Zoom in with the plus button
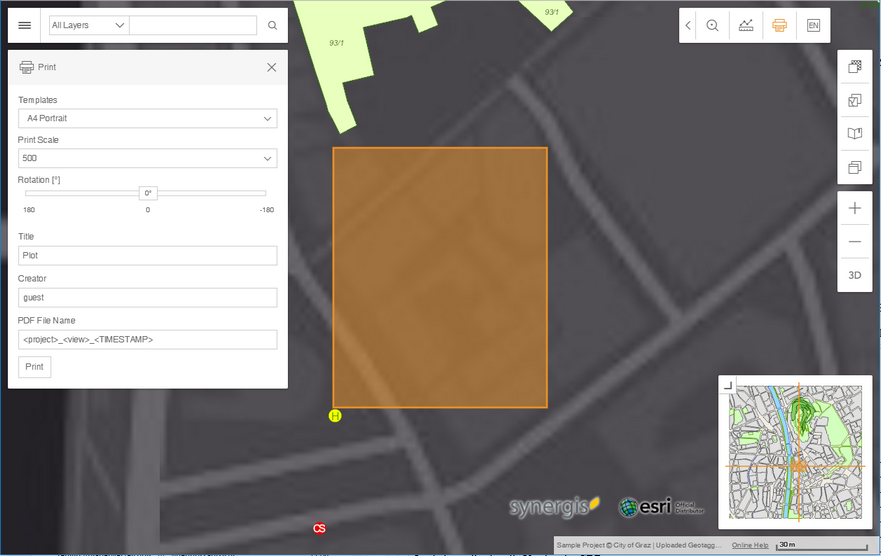The image size is (881, 556). pos(854,209)
